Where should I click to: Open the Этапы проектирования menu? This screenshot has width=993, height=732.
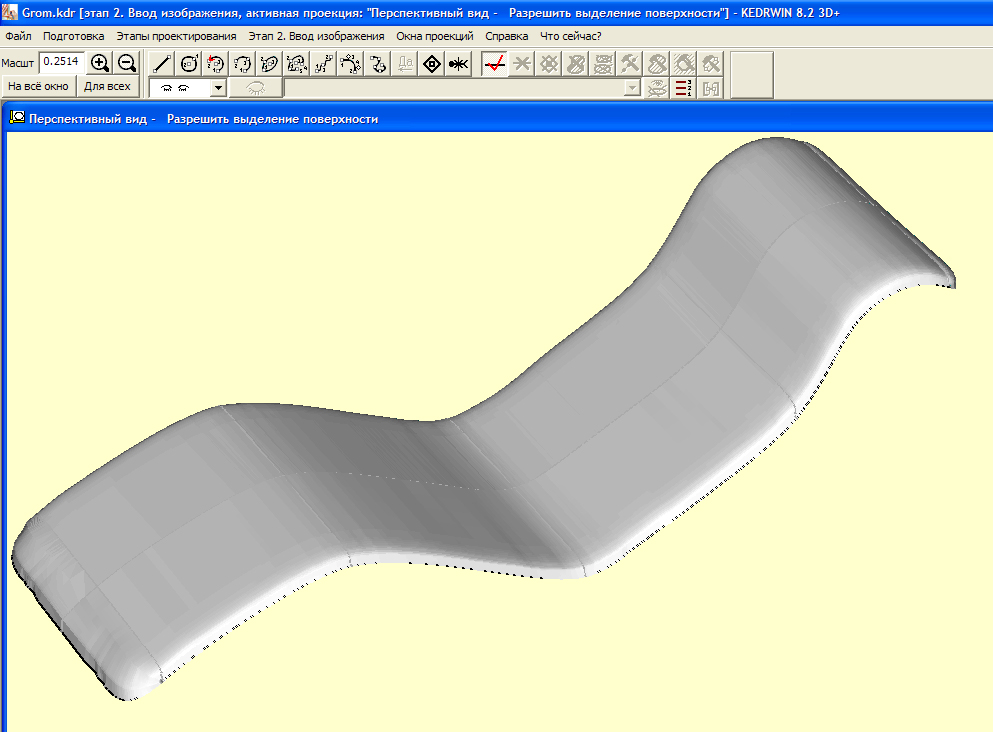(176, 36)
